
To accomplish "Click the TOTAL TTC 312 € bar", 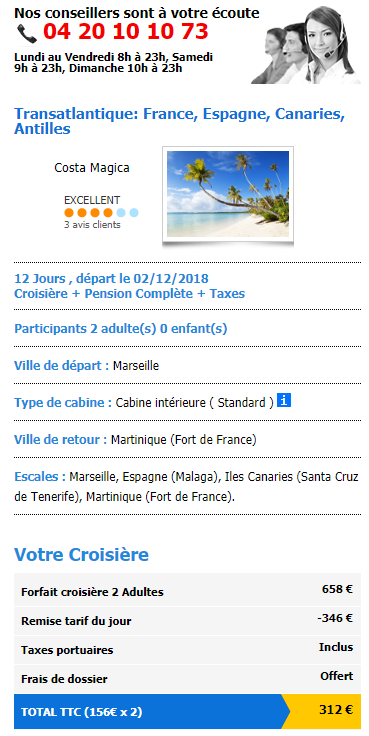I will (x=187, y=711).
